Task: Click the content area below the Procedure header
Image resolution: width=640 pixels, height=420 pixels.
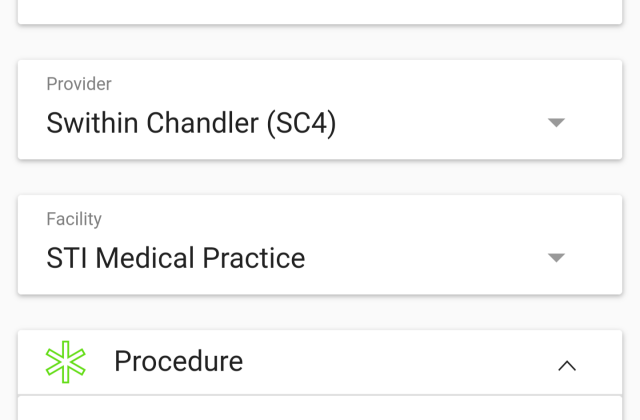Action: click(320, 408)
